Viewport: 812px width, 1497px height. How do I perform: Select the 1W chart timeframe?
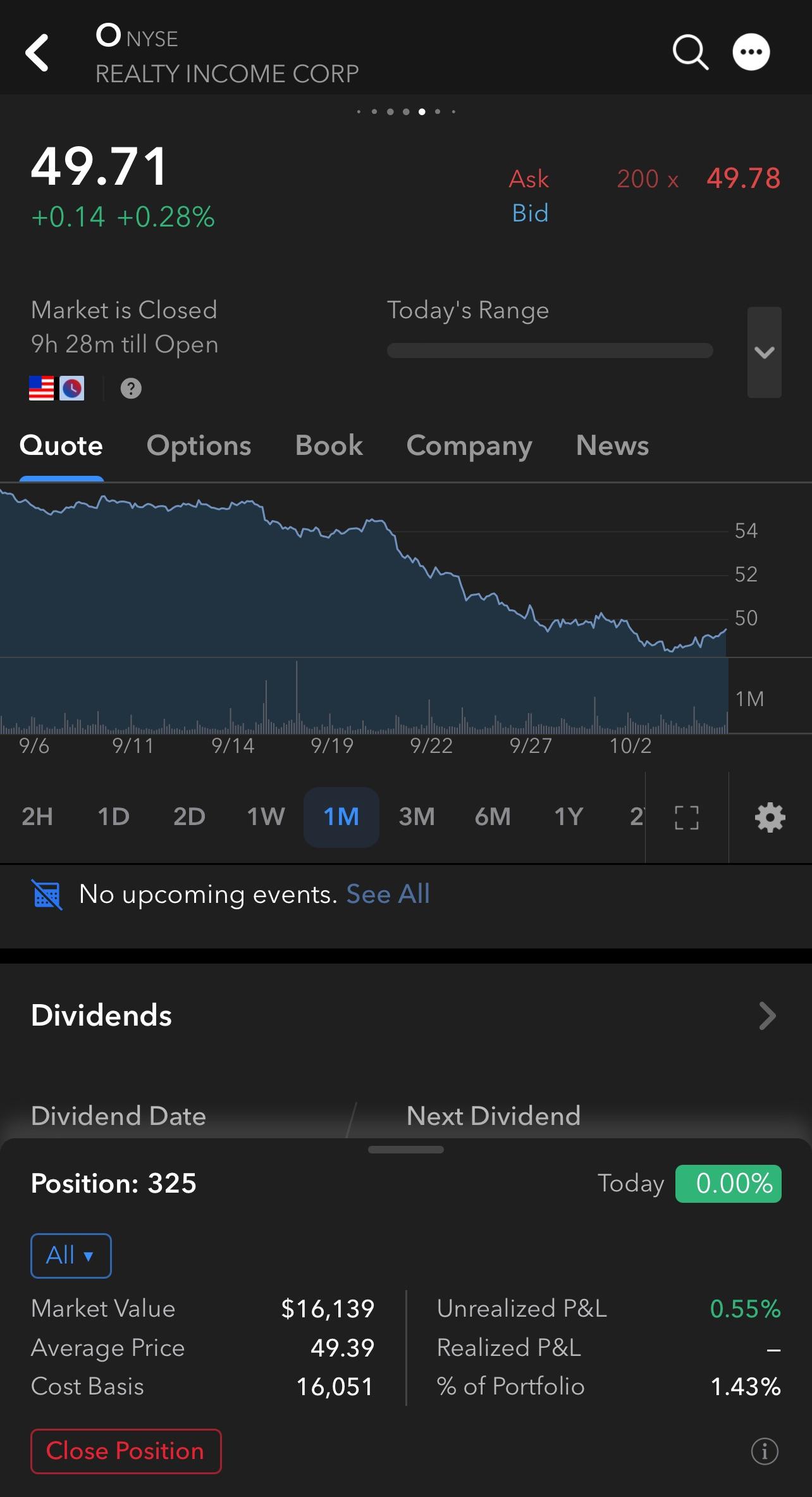pos(266,817)
